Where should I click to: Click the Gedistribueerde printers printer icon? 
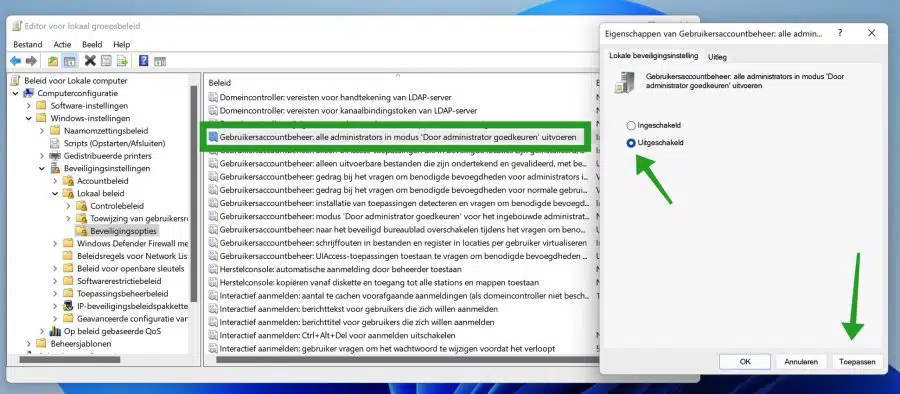[x=55, y=156]
